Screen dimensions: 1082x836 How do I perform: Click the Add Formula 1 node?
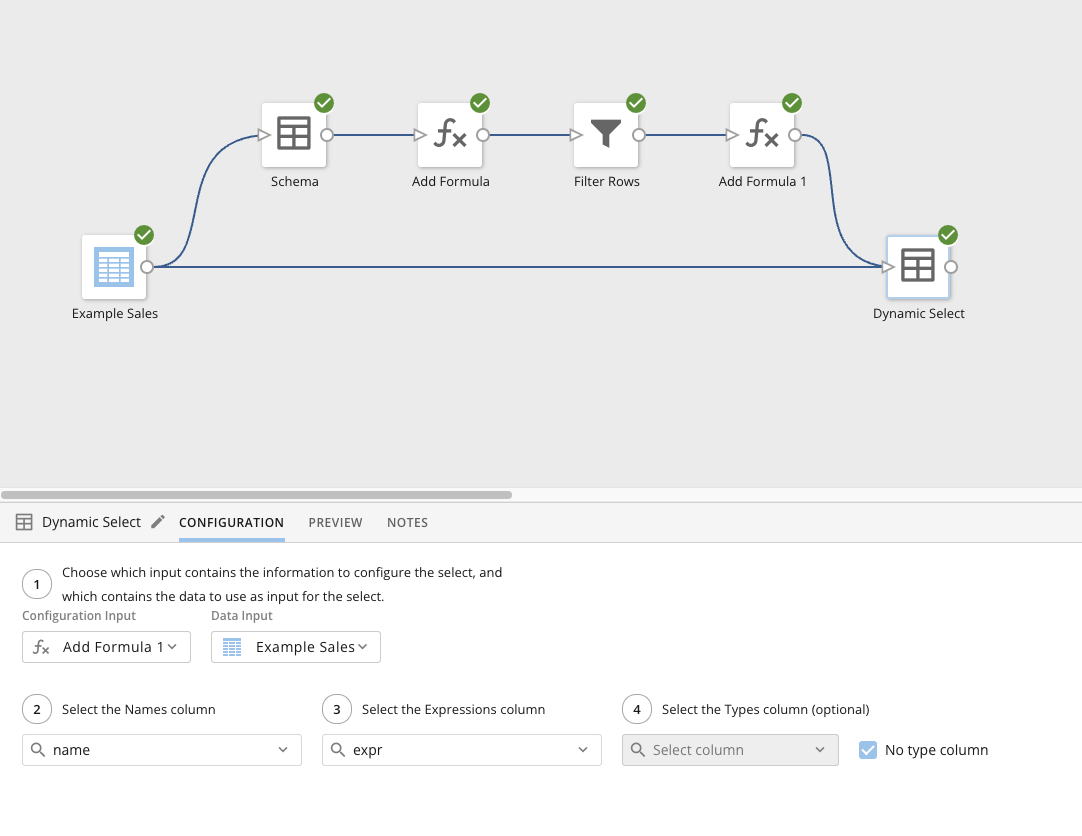coord(762,135)
